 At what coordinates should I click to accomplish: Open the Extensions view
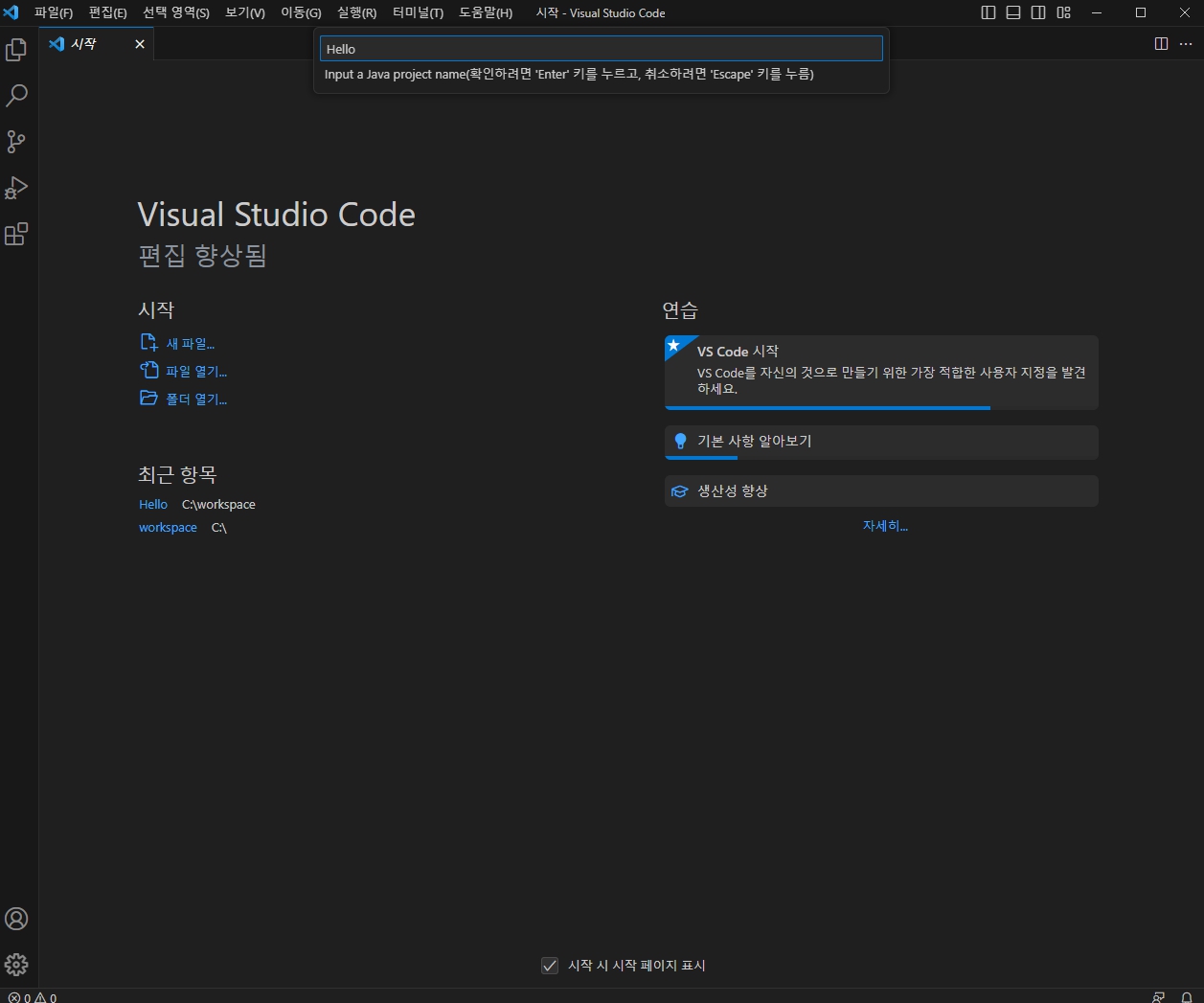(x=16, y=234)
